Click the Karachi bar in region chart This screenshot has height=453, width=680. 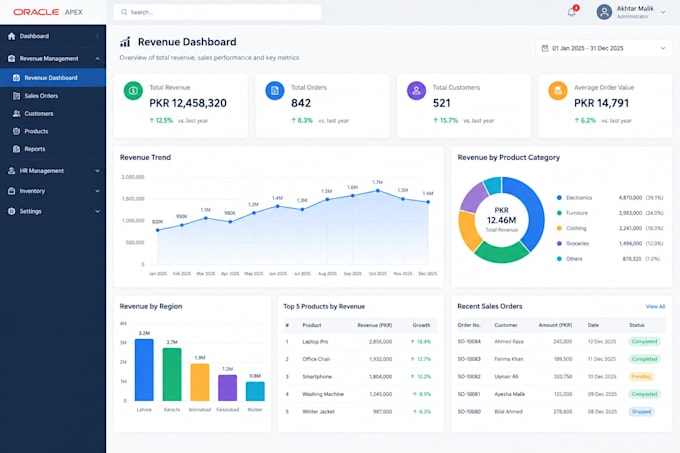click(x=172, y=375)
